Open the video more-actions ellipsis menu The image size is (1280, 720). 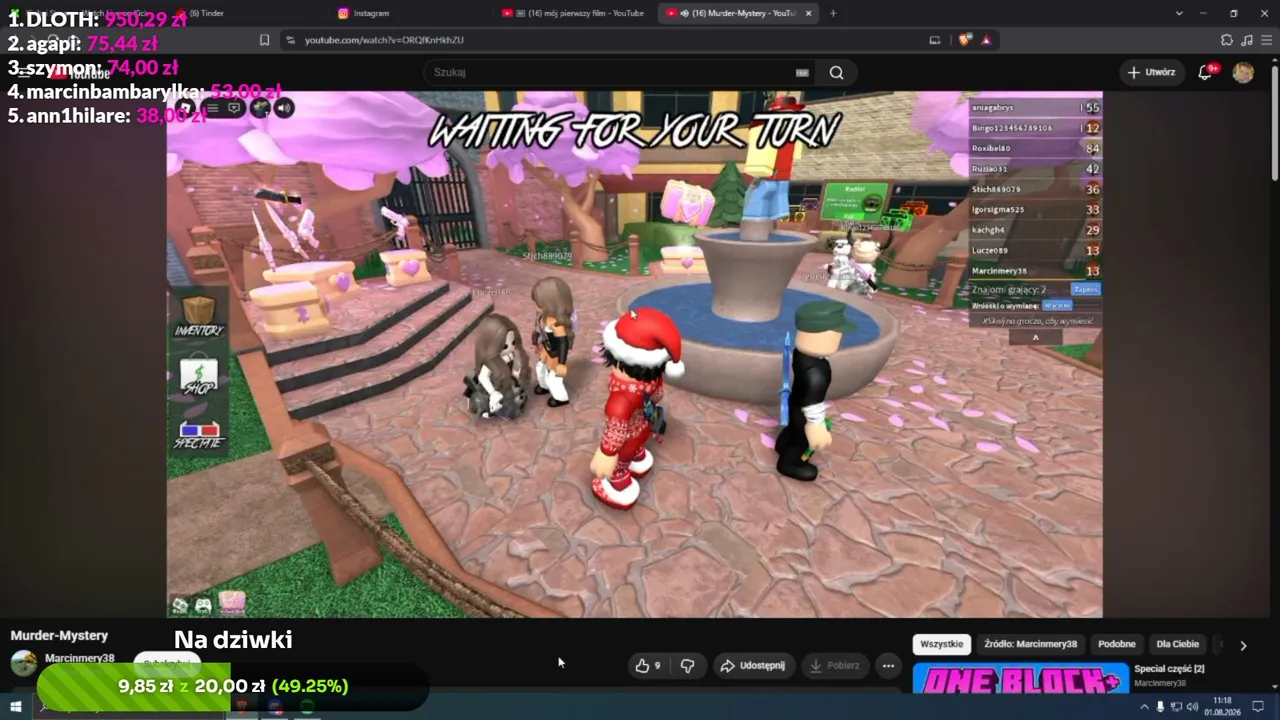(x=888, y=666)
